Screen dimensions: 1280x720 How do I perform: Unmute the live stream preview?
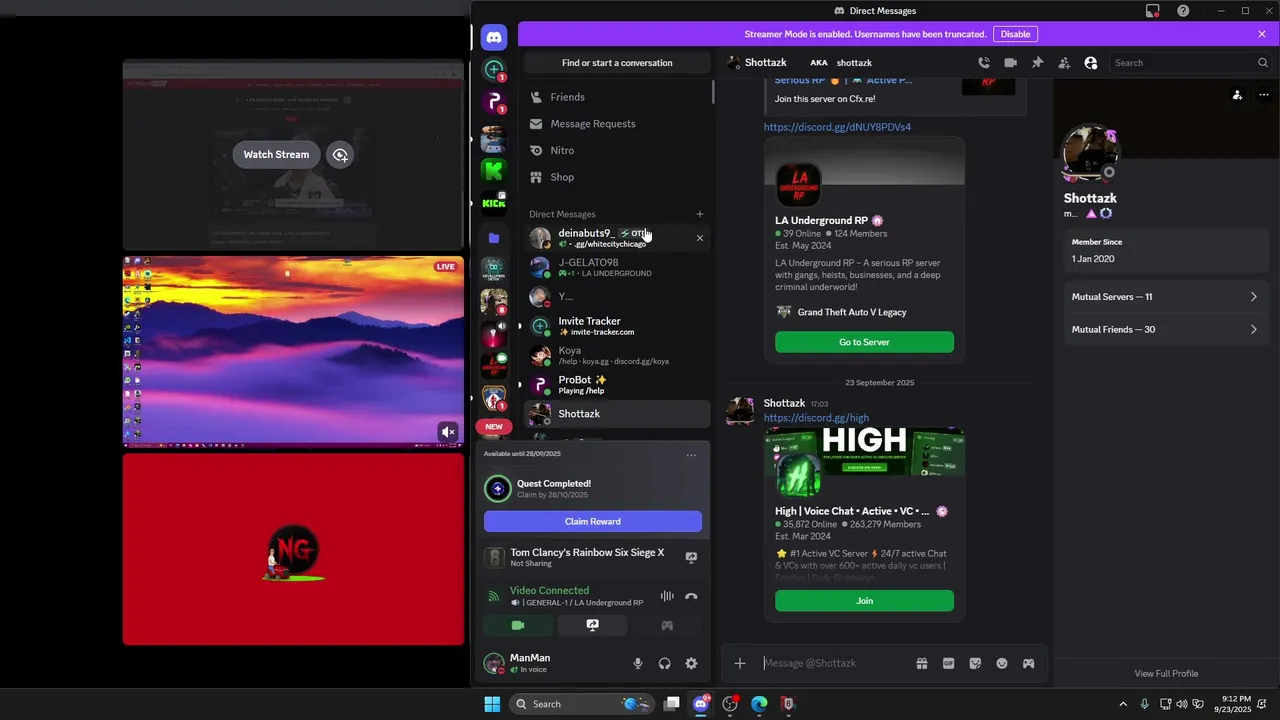pyautogui.click(x=448, y=432)
